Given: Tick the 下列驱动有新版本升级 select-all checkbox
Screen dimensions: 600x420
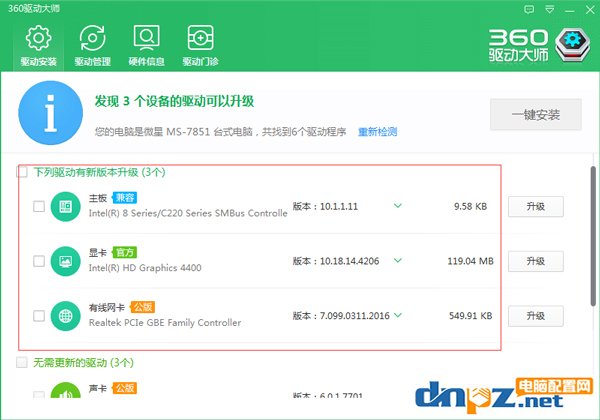Looking at the screenshot, I should (22, 172).
